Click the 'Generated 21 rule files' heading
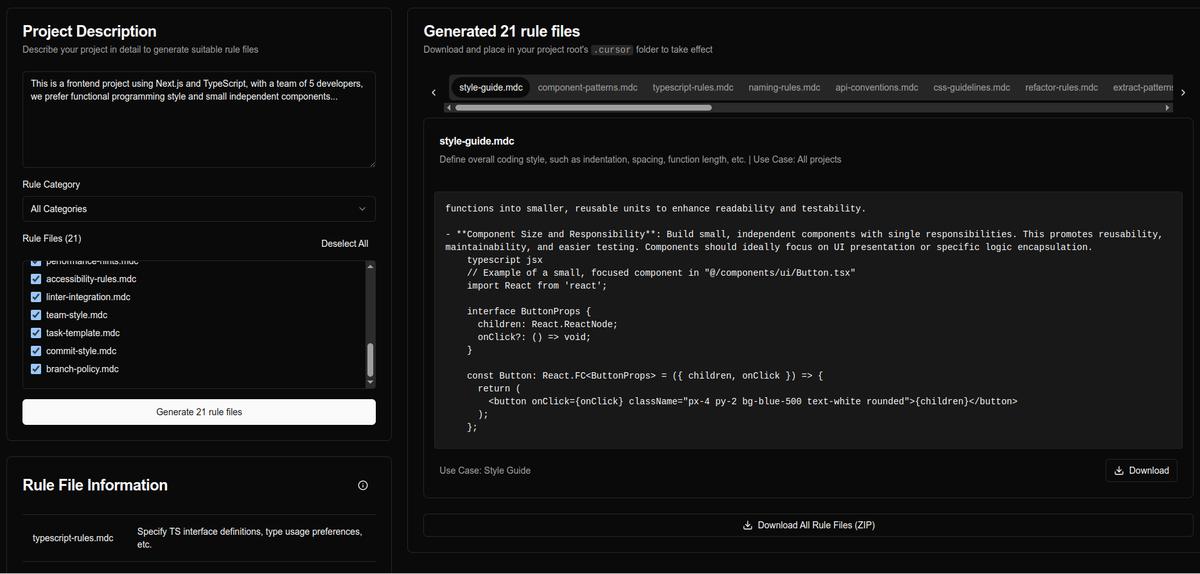The image size is (1200, 574). pyautogui.click(x=502, y=31)
